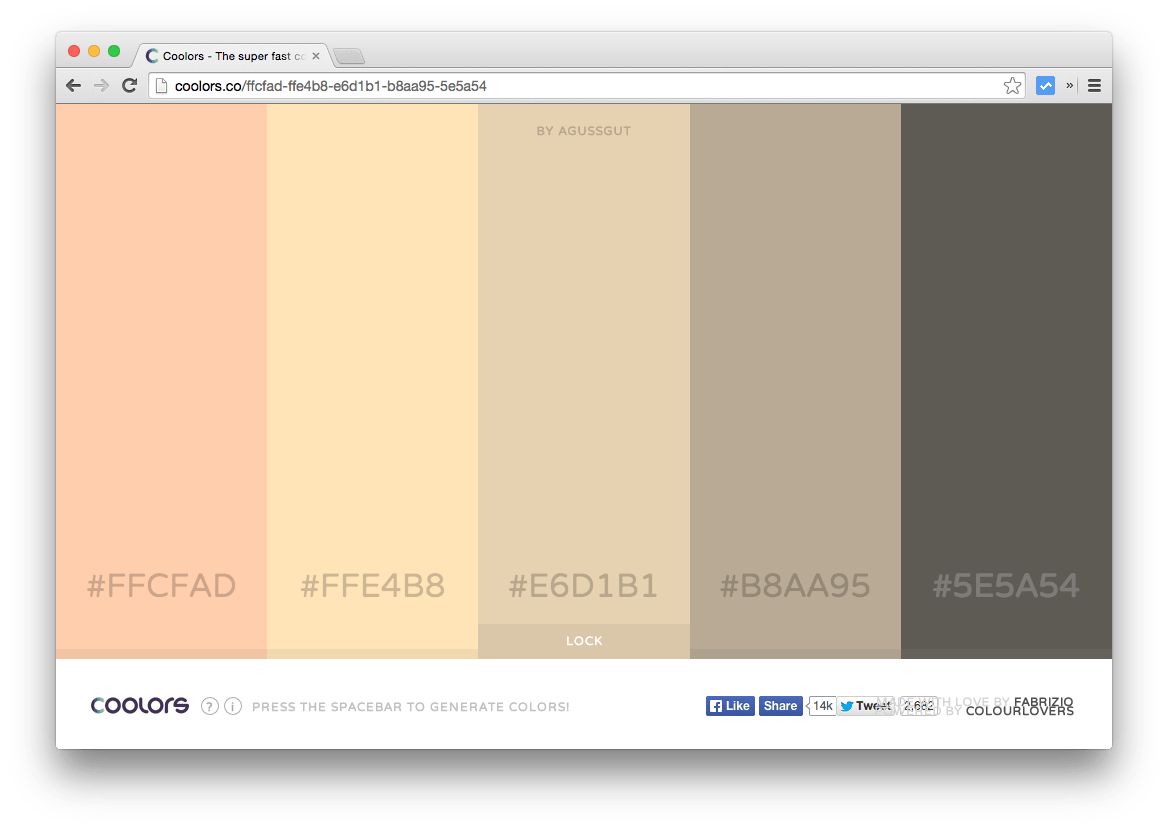1168x829 pixels.
Task: Click the browser back arrow
Action: click(x=73, y=86)
